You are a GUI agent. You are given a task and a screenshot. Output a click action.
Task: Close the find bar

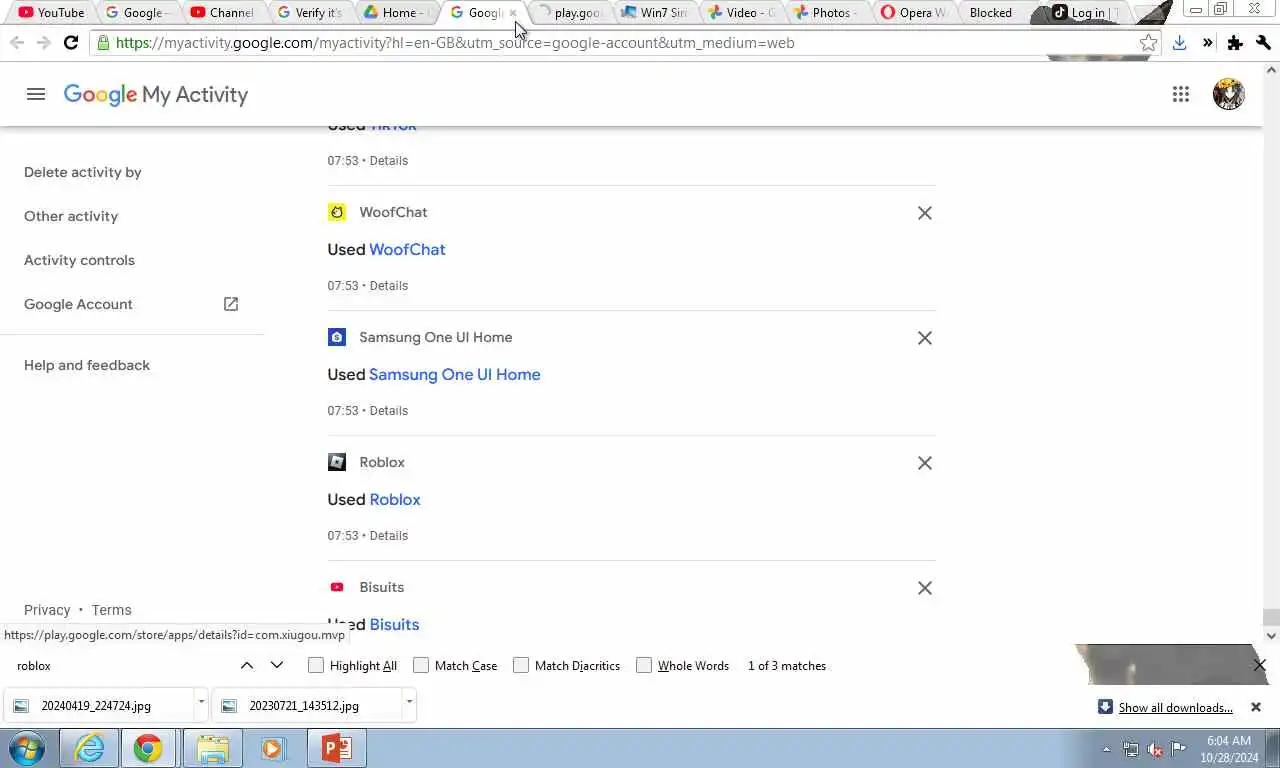pos(1260,665)
